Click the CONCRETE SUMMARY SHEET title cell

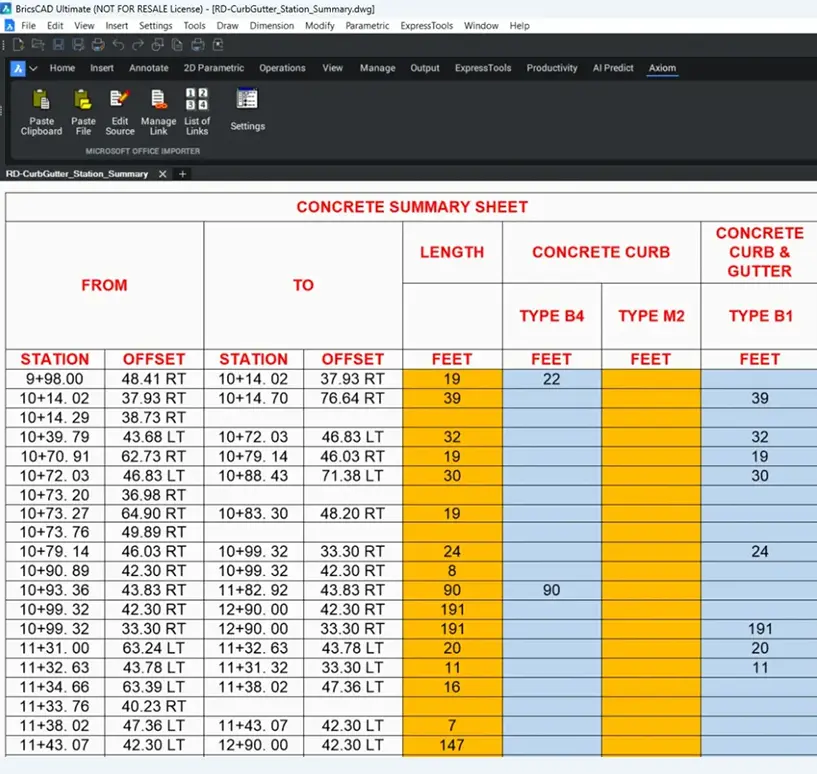(411, 207)
